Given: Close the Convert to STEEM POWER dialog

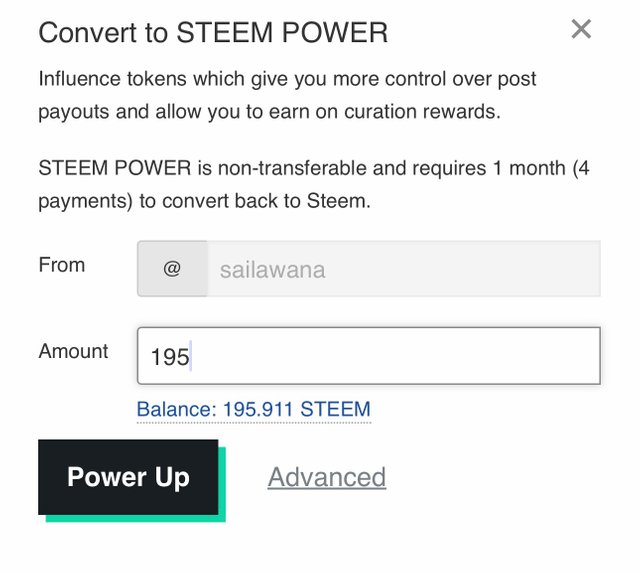Looking at the screenshot, I should point(581,30).
